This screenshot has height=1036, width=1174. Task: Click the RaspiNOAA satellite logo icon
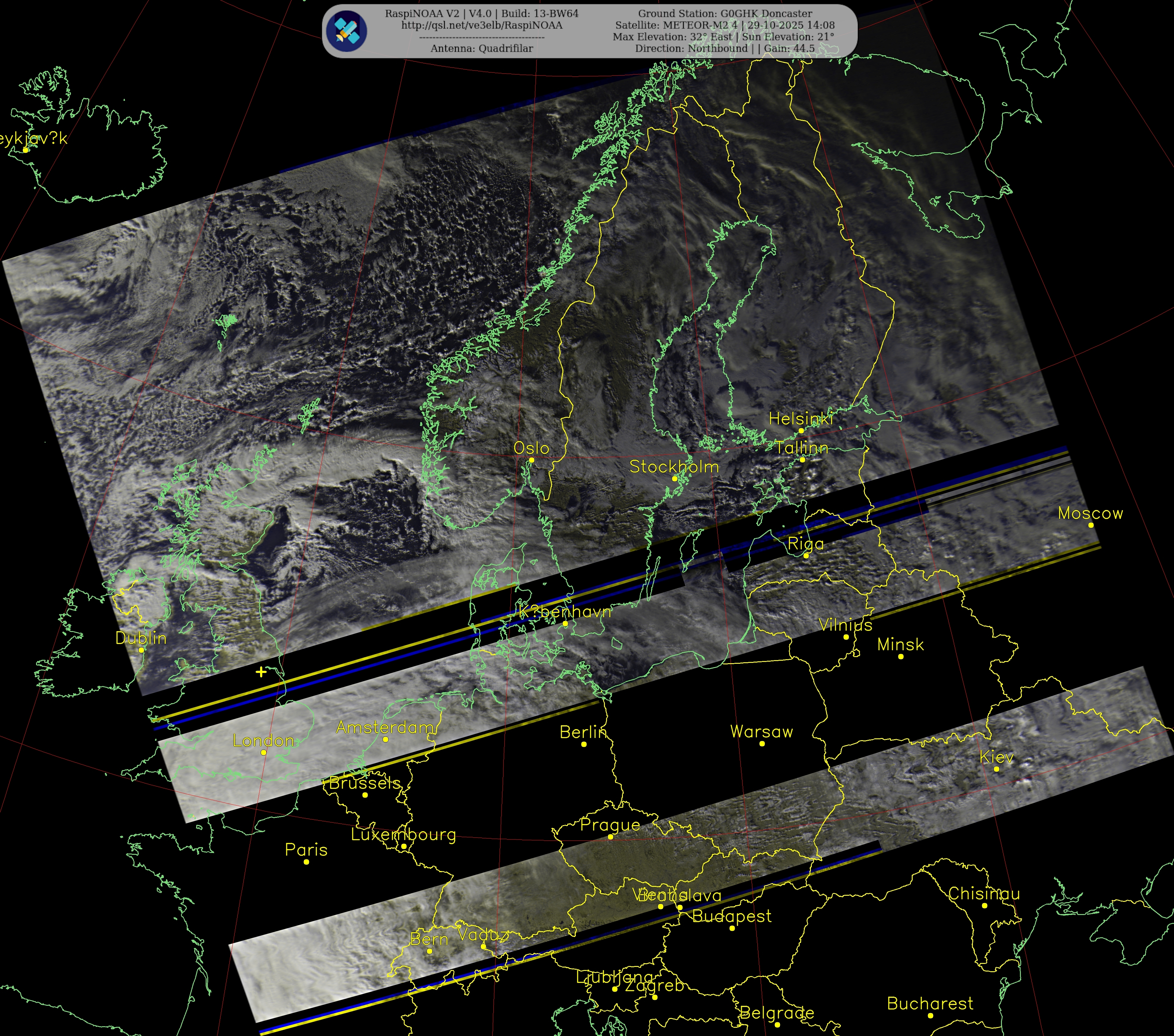[x=346, y=31]
